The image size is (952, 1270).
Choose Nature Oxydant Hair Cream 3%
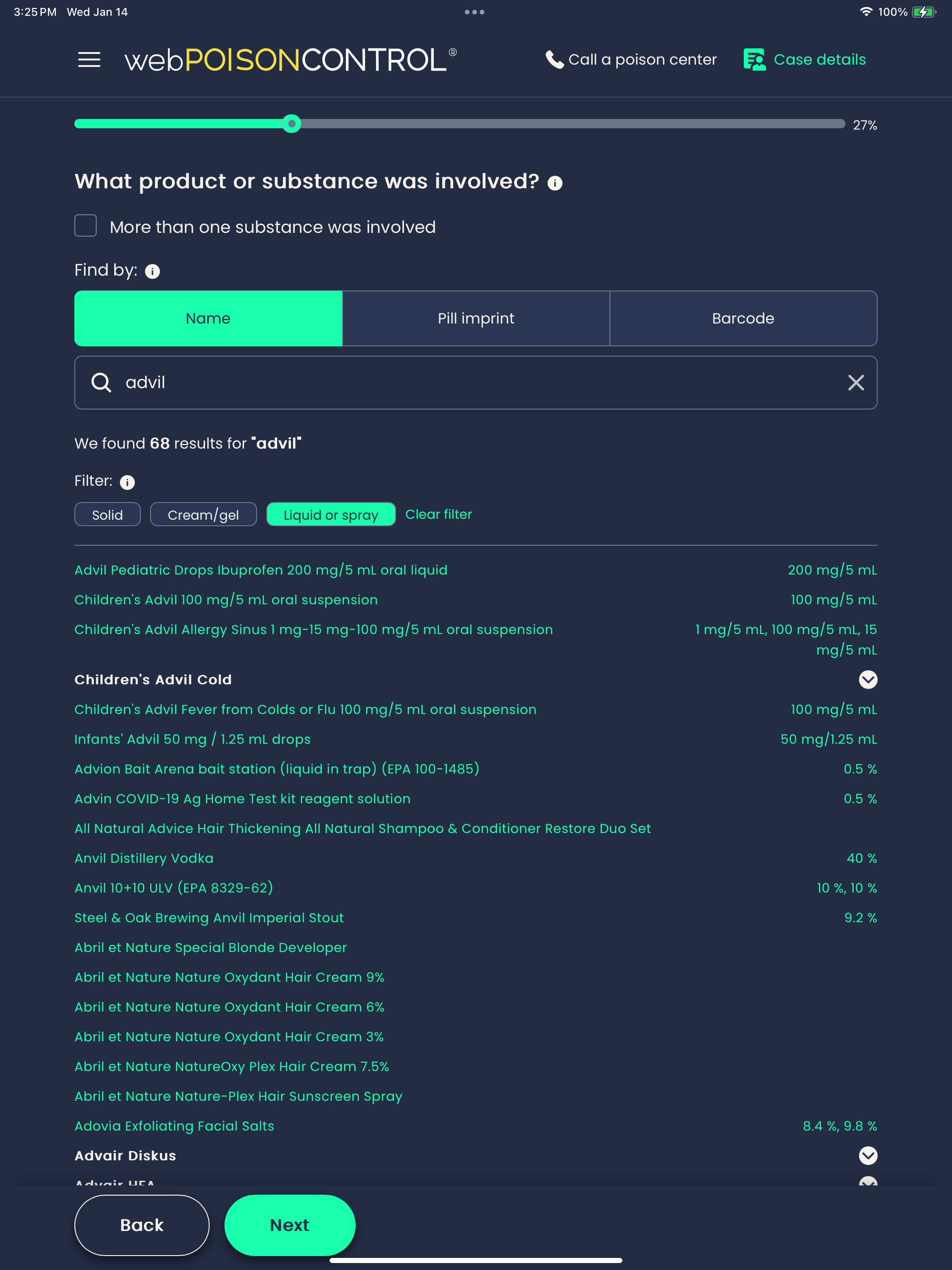tap(229, 1037)
